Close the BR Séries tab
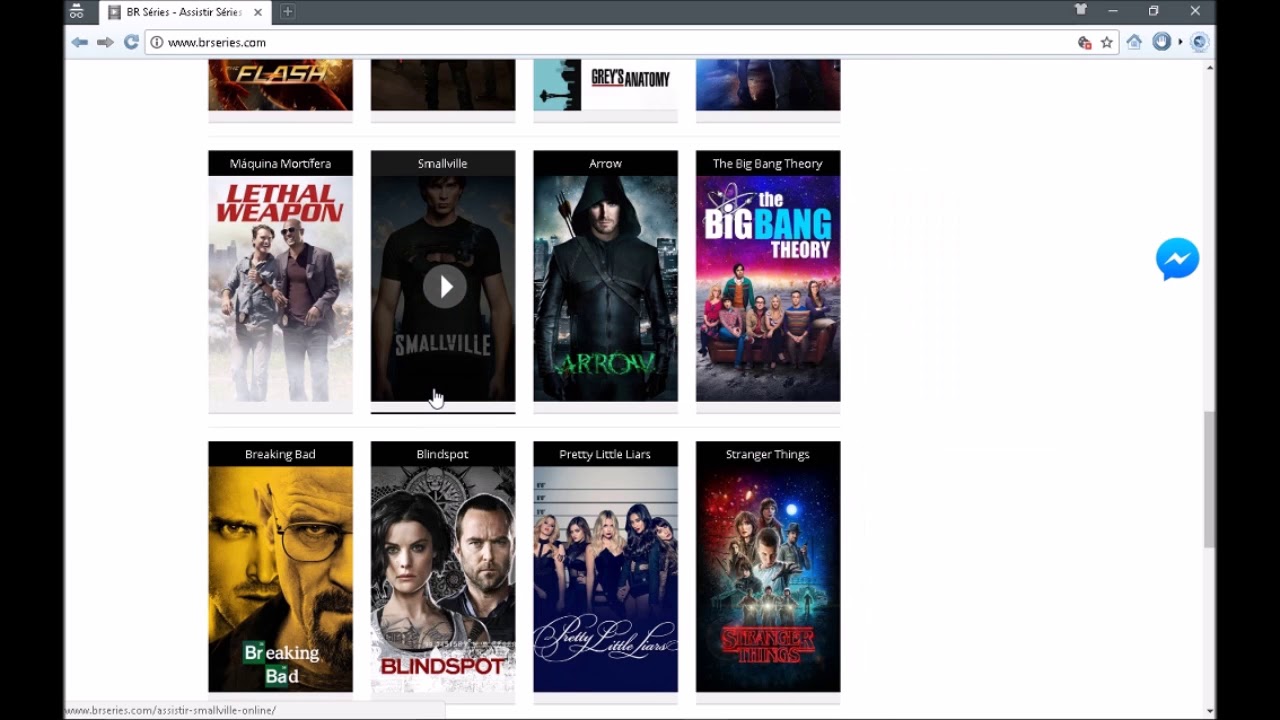Viewport: 1280px width, 720px height. (258, 12)
